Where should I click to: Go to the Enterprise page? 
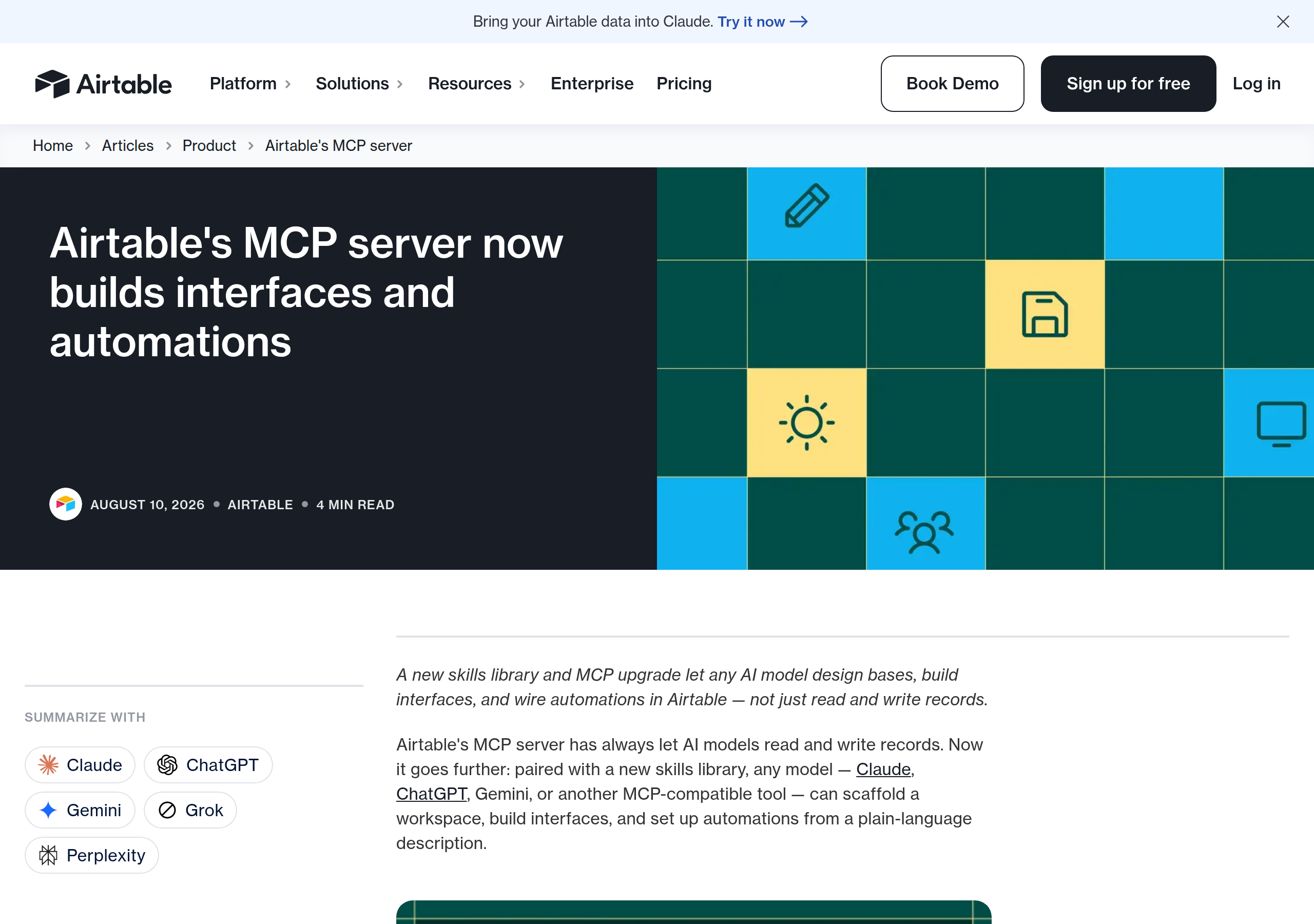pos(592,84)
